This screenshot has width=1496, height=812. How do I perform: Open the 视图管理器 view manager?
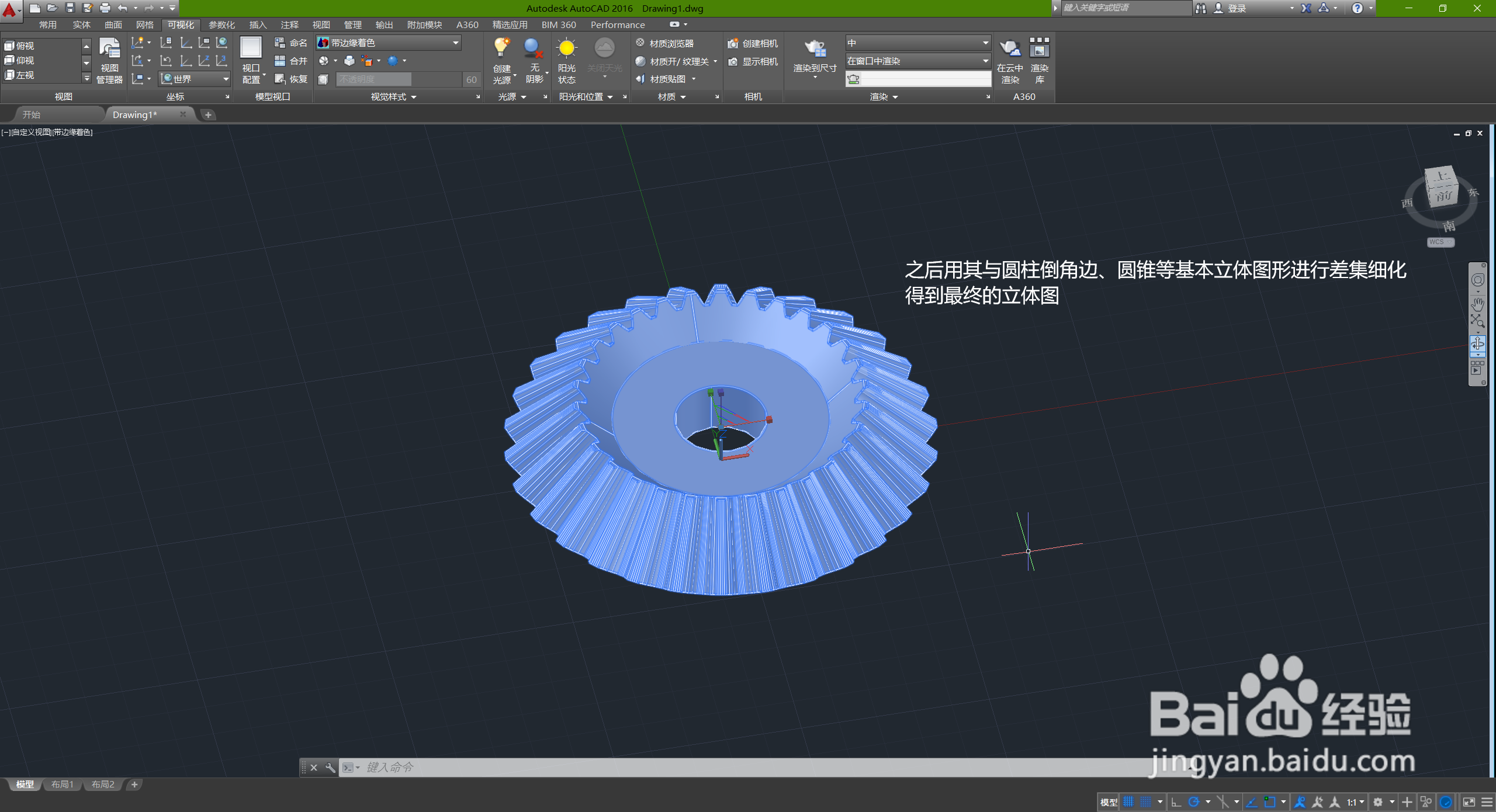pos(109,49)
